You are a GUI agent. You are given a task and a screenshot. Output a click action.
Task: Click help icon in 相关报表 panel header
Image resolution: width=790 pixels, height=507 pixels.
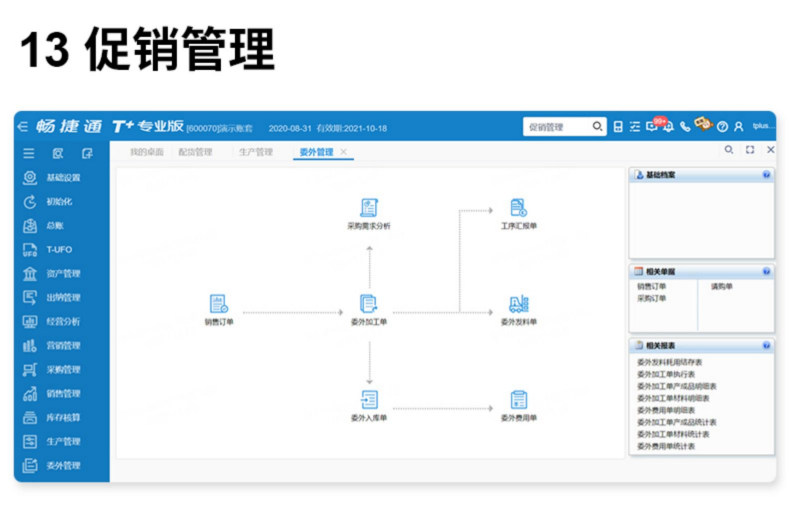click(766, 346)
